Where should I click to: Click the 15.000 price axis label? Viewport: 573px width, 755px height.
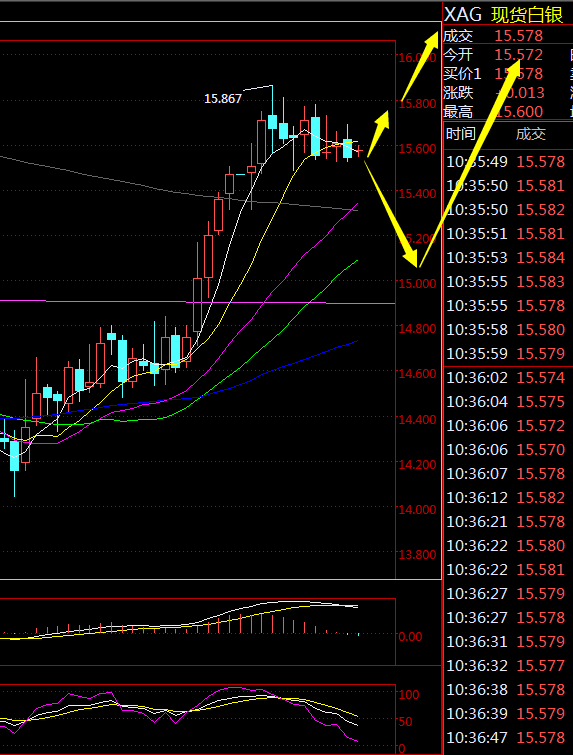click(x=417, y=284)
